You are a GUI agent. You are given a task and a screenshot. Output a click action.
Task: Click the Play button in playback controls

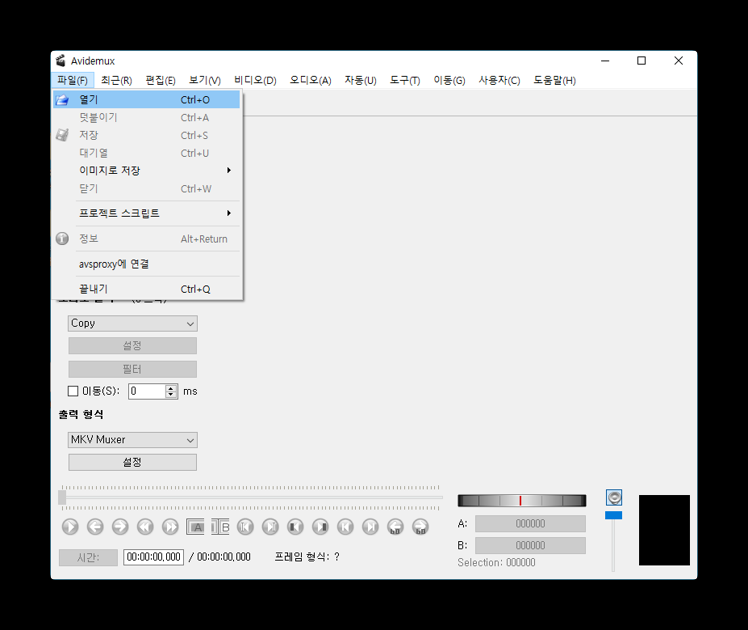pyautogui.click(x=70, y=527)
